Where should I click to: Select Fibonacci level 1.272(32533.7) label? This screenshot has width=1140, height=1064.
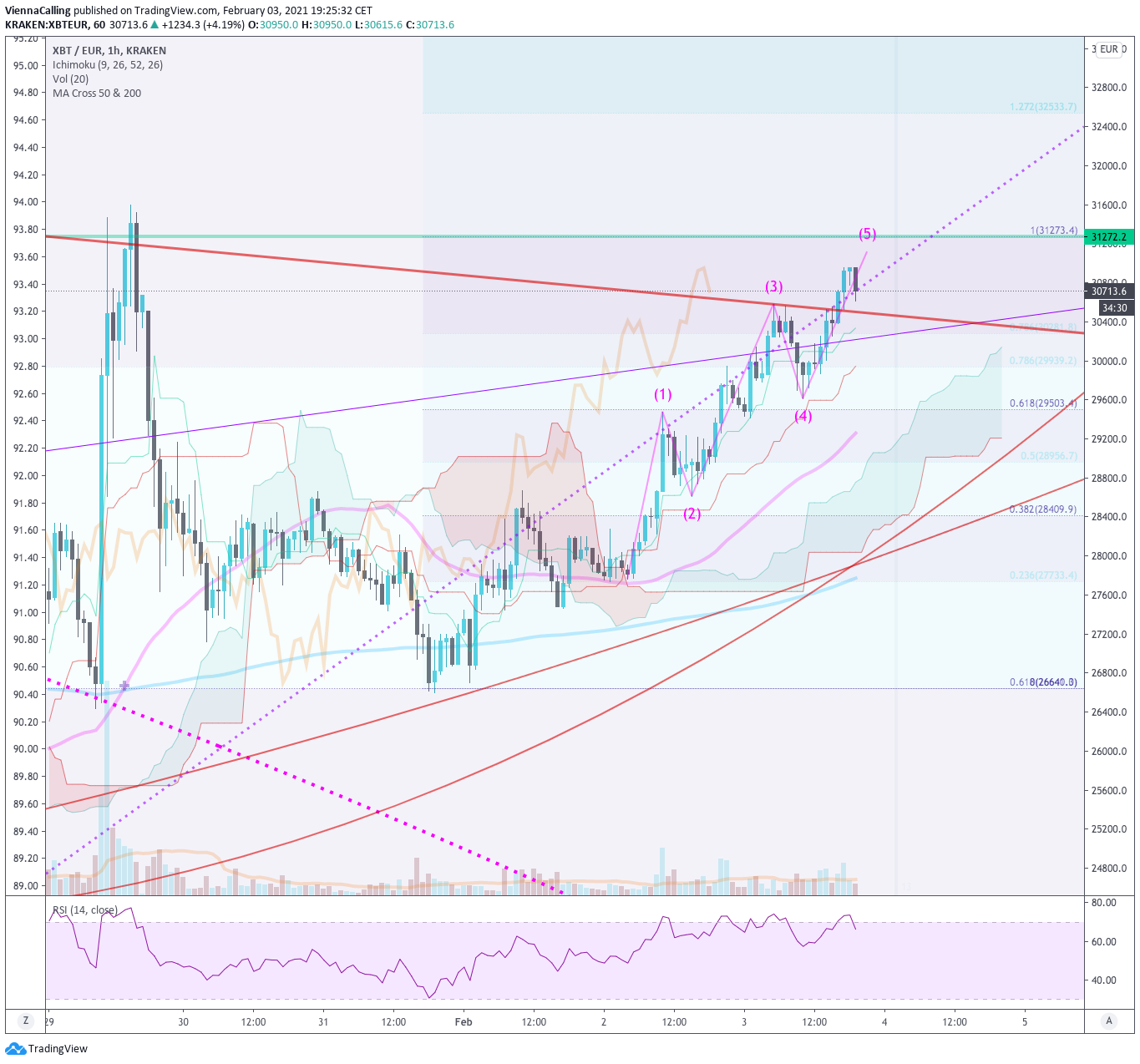[x=1043, y=107]
